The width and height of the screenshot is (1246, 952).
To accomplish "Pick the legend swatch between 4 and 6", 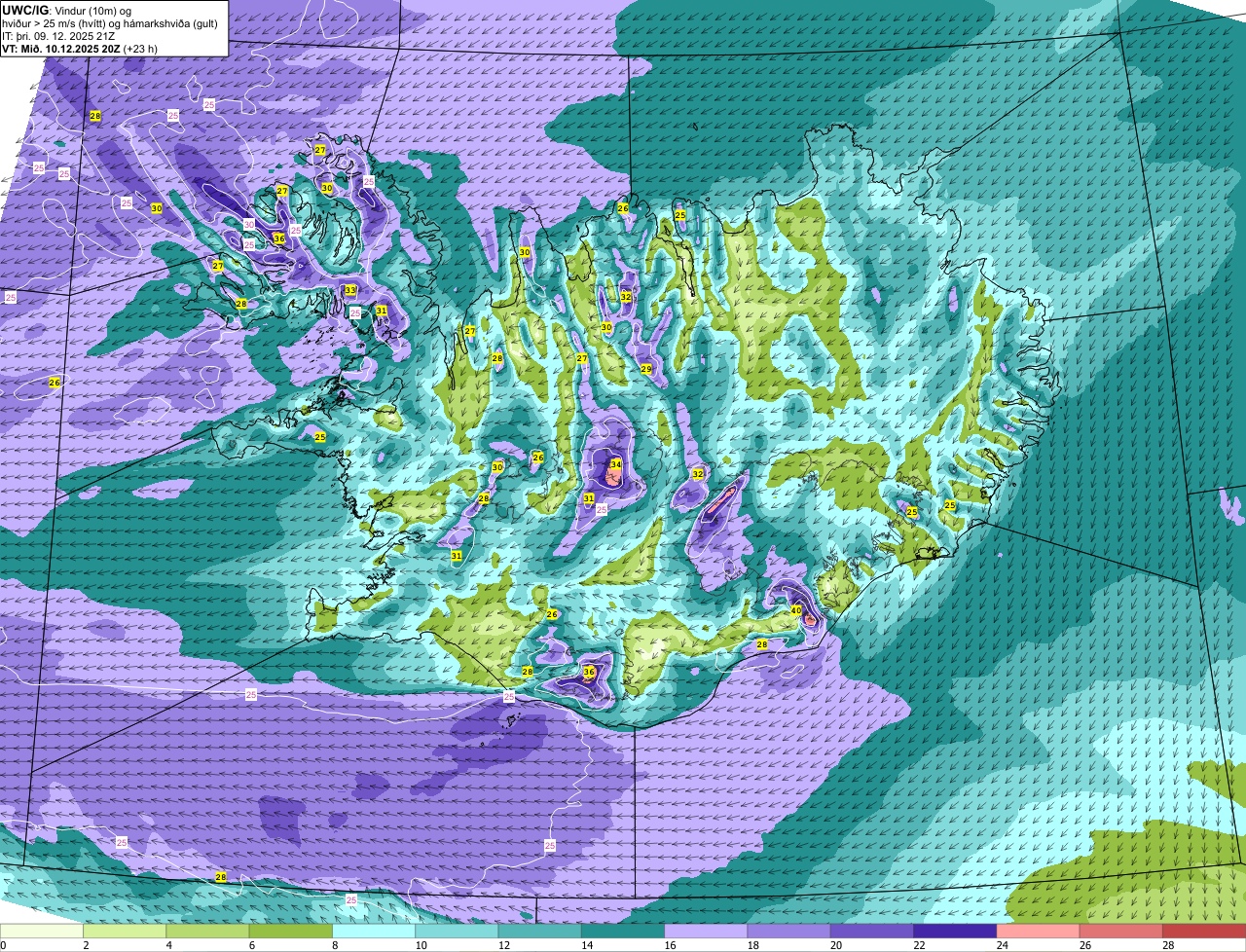I will 207,932.
